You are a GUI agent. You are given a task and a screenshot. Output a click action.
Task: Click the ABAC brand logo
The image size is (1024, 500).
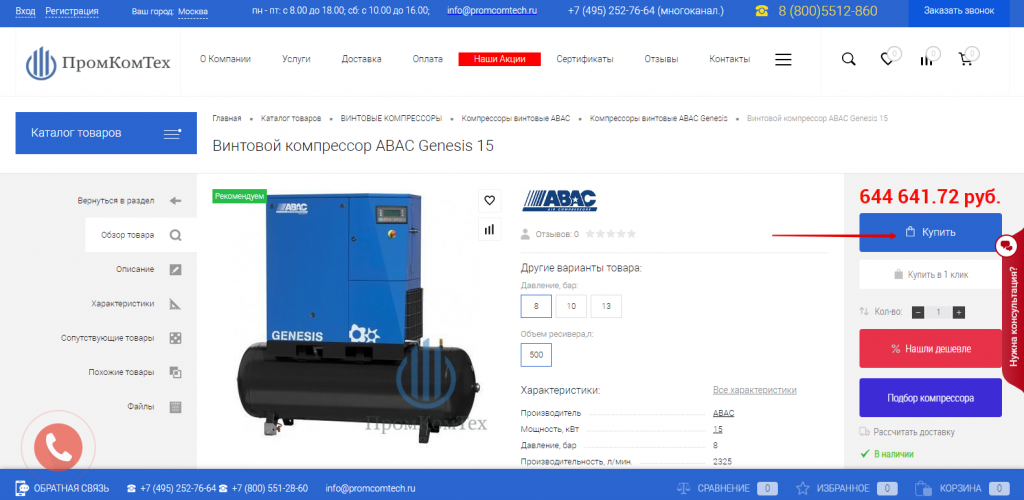coord(560,200)
